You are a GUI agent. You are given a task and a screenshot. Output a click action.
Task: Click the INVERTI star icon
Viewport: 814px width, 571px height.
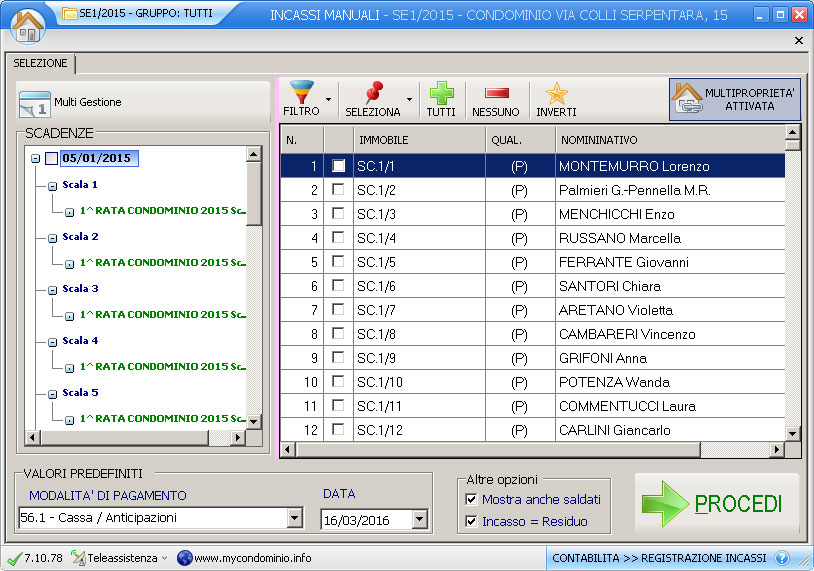[556, 93]
